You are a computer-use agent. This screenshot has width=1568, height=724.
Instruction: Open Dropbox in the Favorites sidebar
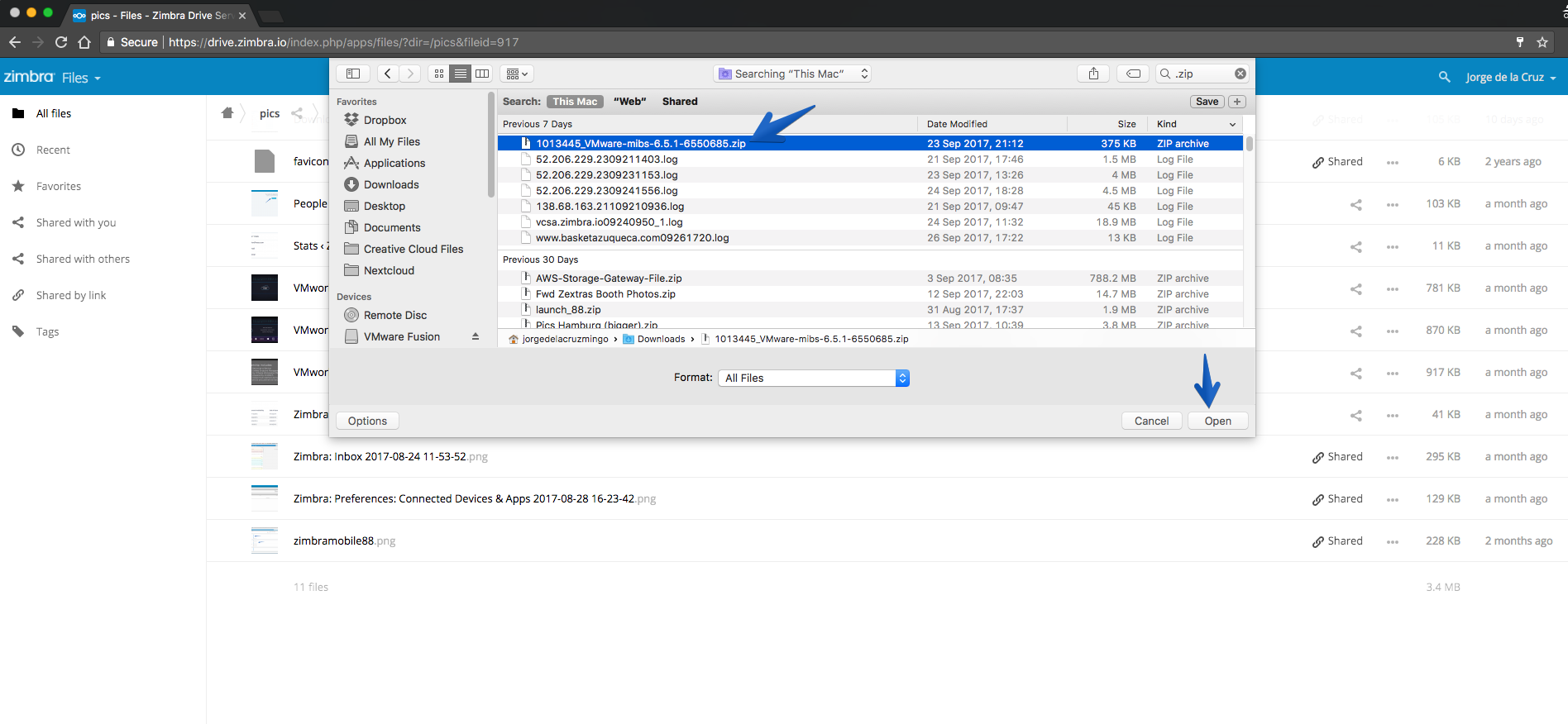click(385, 120)
